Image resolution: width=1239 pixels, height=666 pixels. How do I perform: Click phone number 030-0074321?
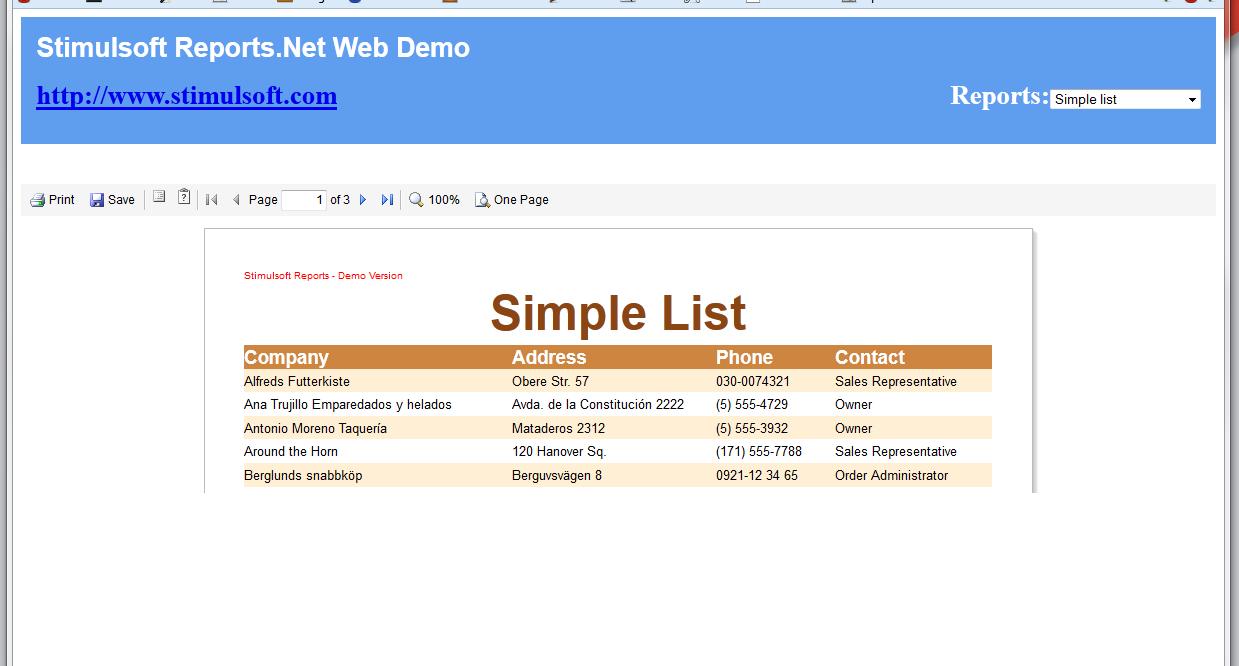click(x=753, y=381)
